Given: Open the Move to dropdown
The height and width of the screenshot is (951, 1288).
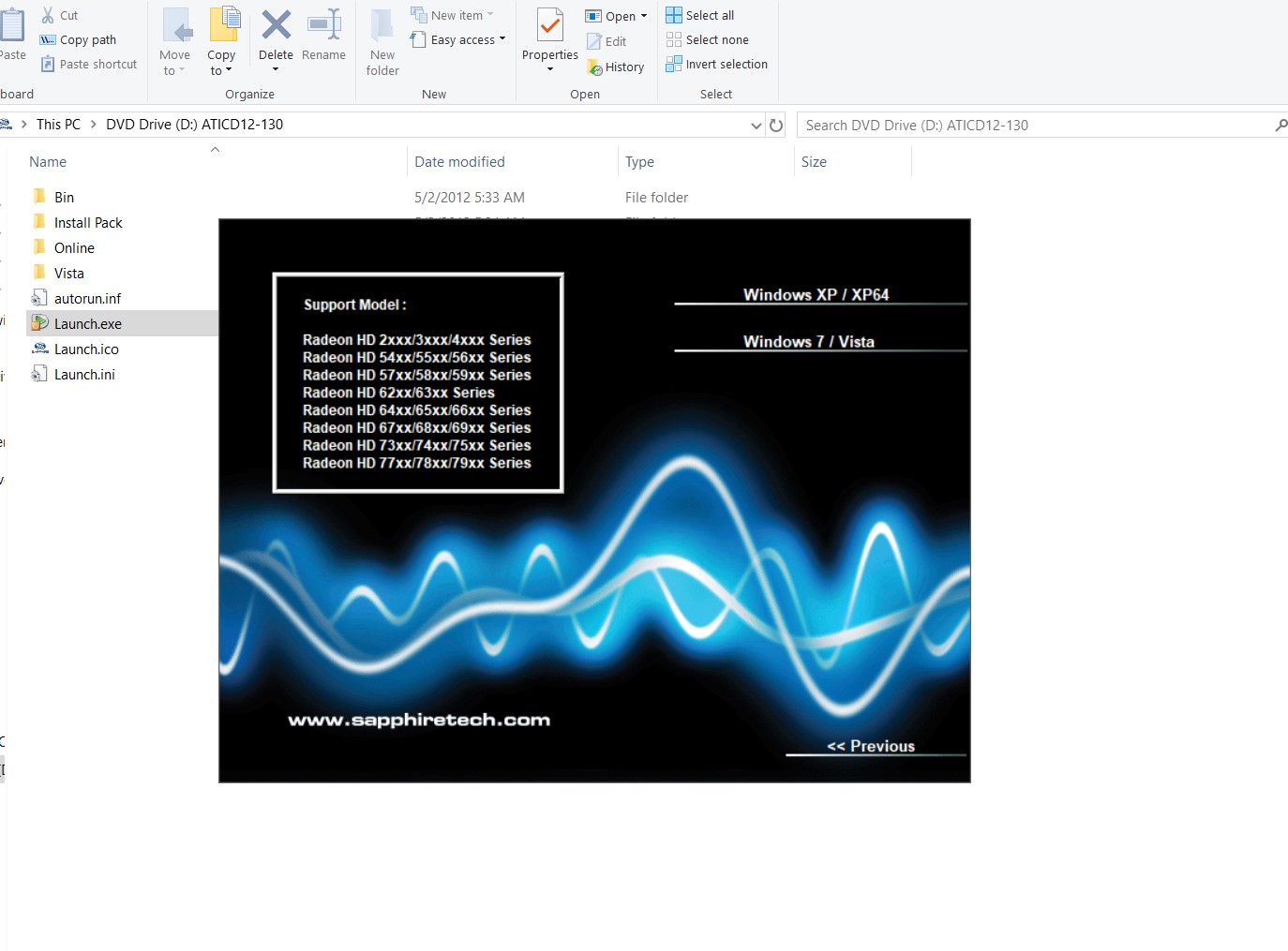Looking at the screenshot, I should tap(174, 62).
